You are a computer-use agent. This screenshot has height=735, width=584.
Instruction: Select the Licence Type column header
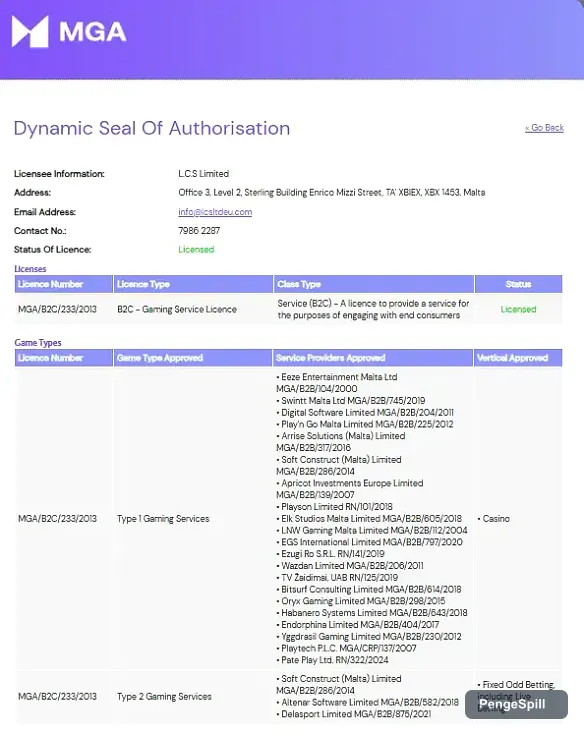click(x=193, y=284)
